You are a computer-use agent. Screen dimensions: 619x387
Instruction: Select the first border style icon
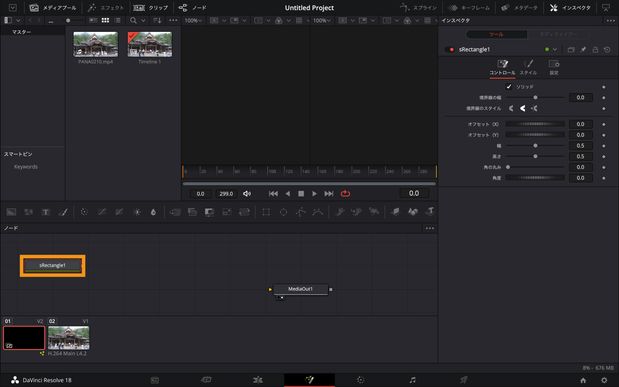pyautogui.click(x=511, y=108)
